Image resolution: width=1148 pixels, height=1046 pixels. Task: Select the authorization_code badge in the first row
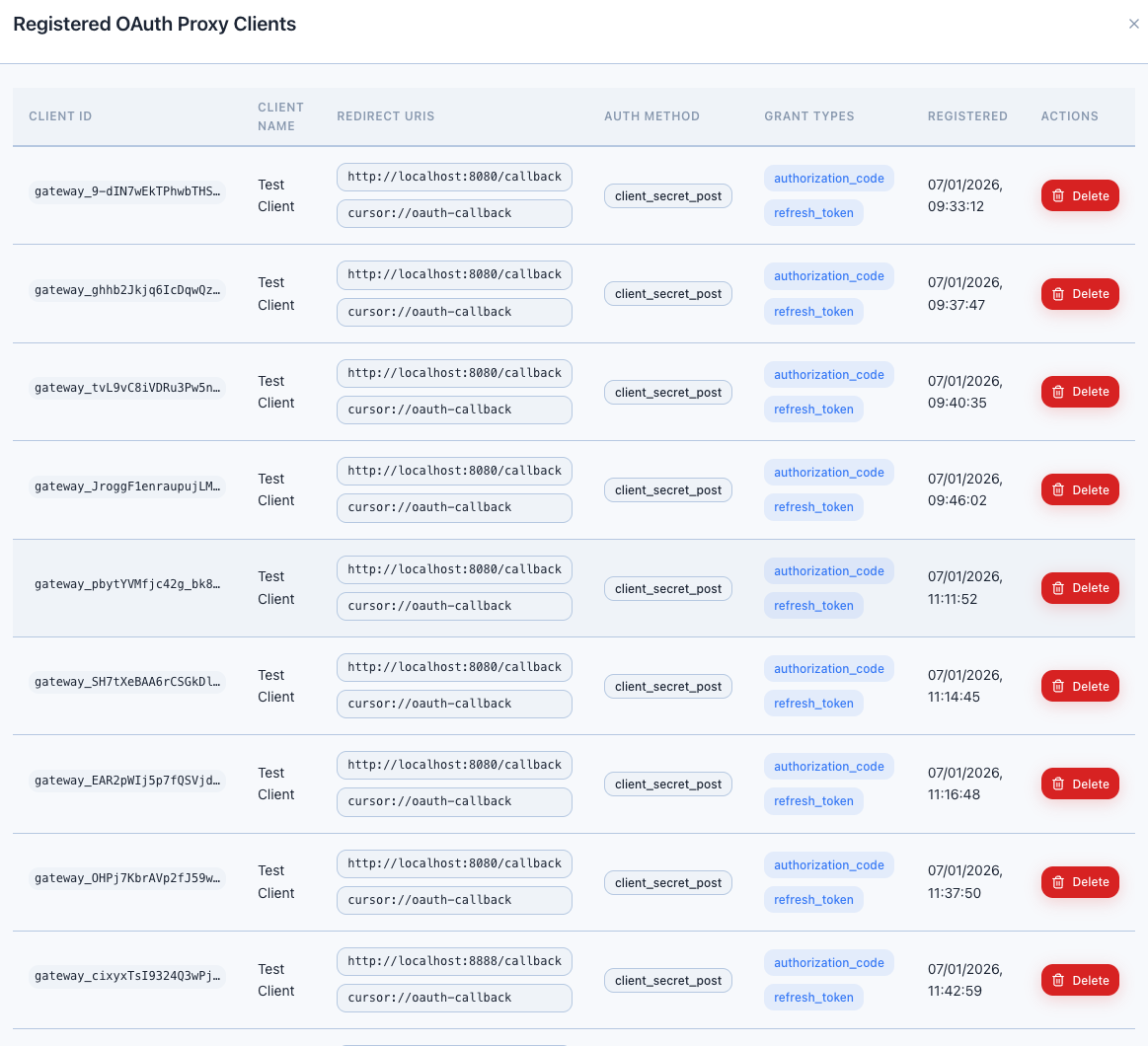(829, 178)
